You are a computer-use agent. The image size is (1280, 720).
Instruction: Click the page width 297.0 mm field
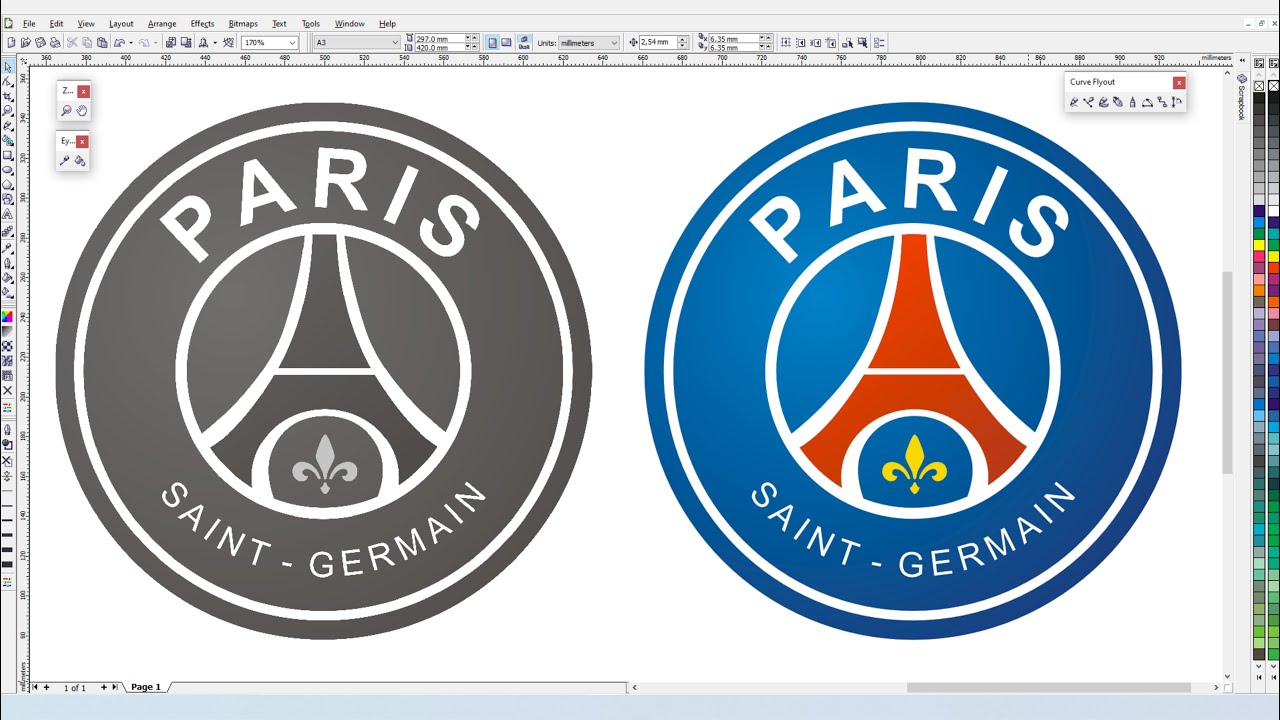click(439, 38)
